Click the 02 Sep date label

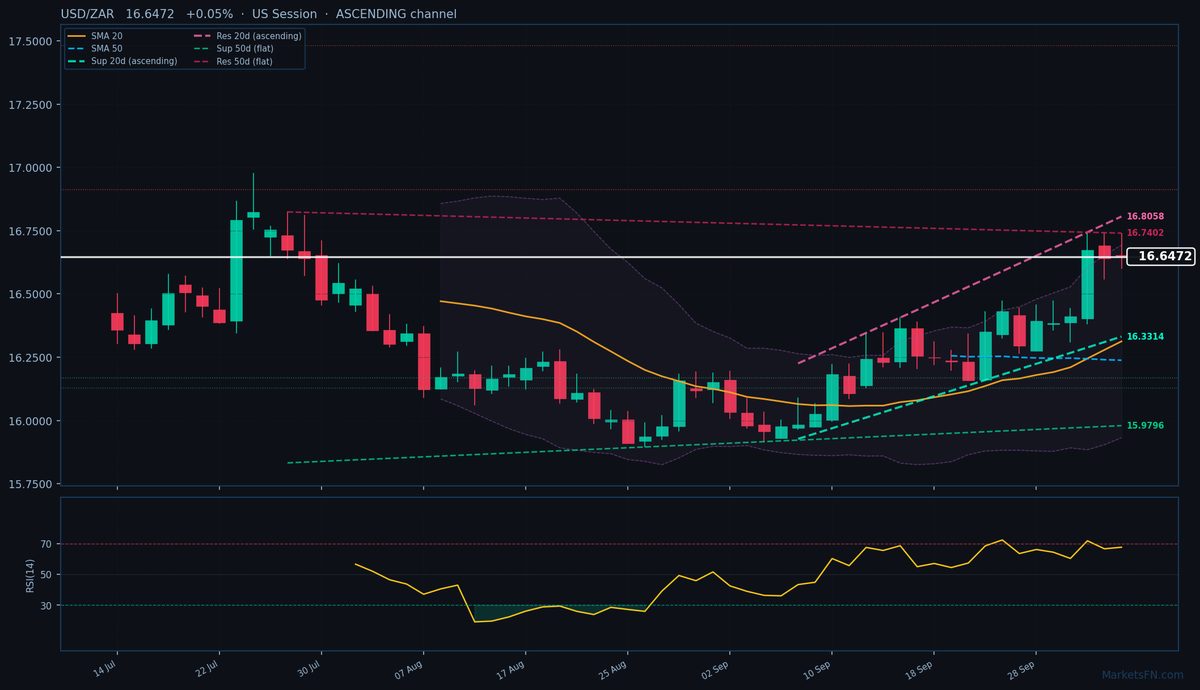coord(716,668)
